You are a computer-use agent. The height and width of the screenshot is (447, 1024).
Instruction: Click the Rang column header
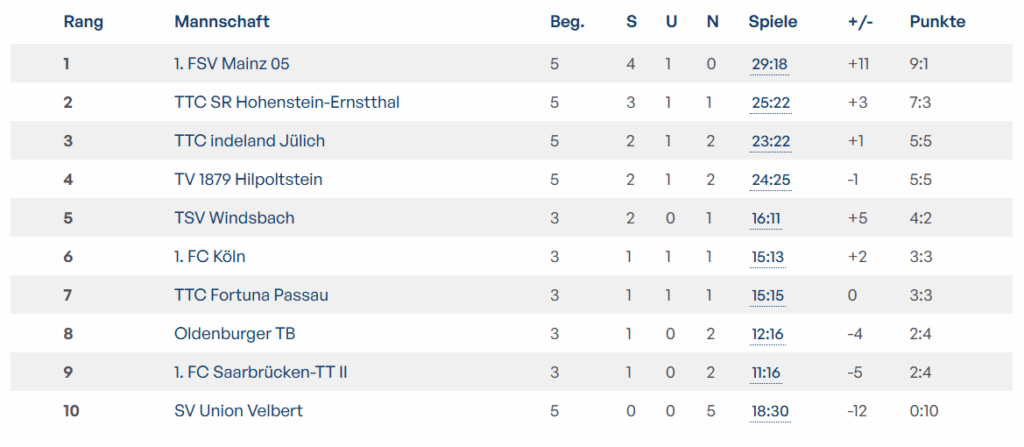pyautogui.click(x=83, y=22)
